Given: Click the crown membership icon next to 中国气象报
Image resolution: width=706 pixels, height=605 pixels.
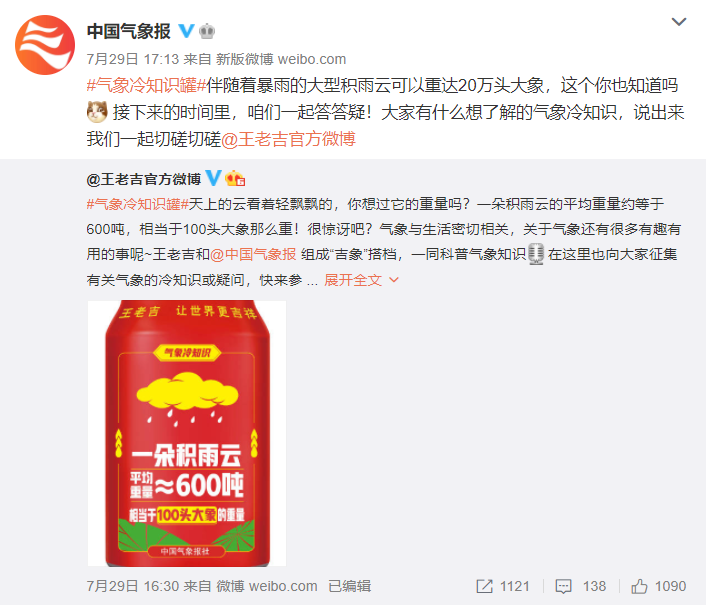Looking at the screenshot, I should 207,31.
